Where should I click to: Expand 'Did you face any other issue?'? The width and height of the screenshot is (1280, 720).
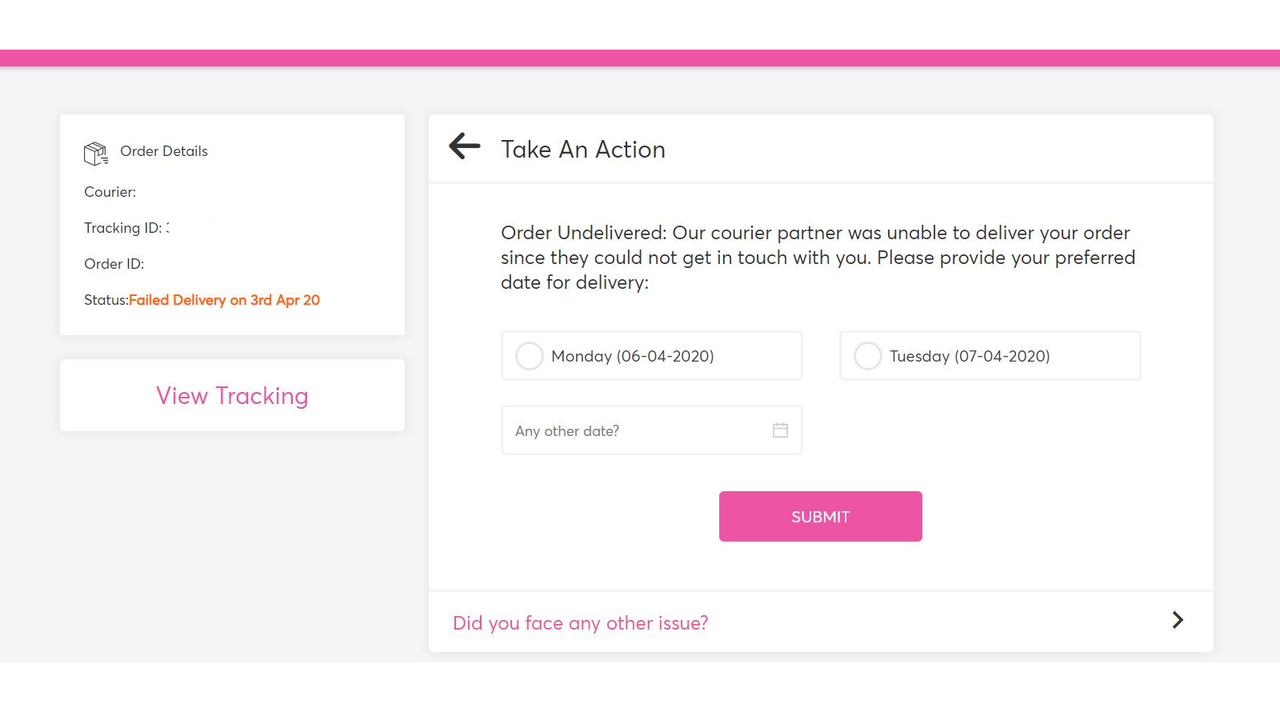(x=580, y=622)
